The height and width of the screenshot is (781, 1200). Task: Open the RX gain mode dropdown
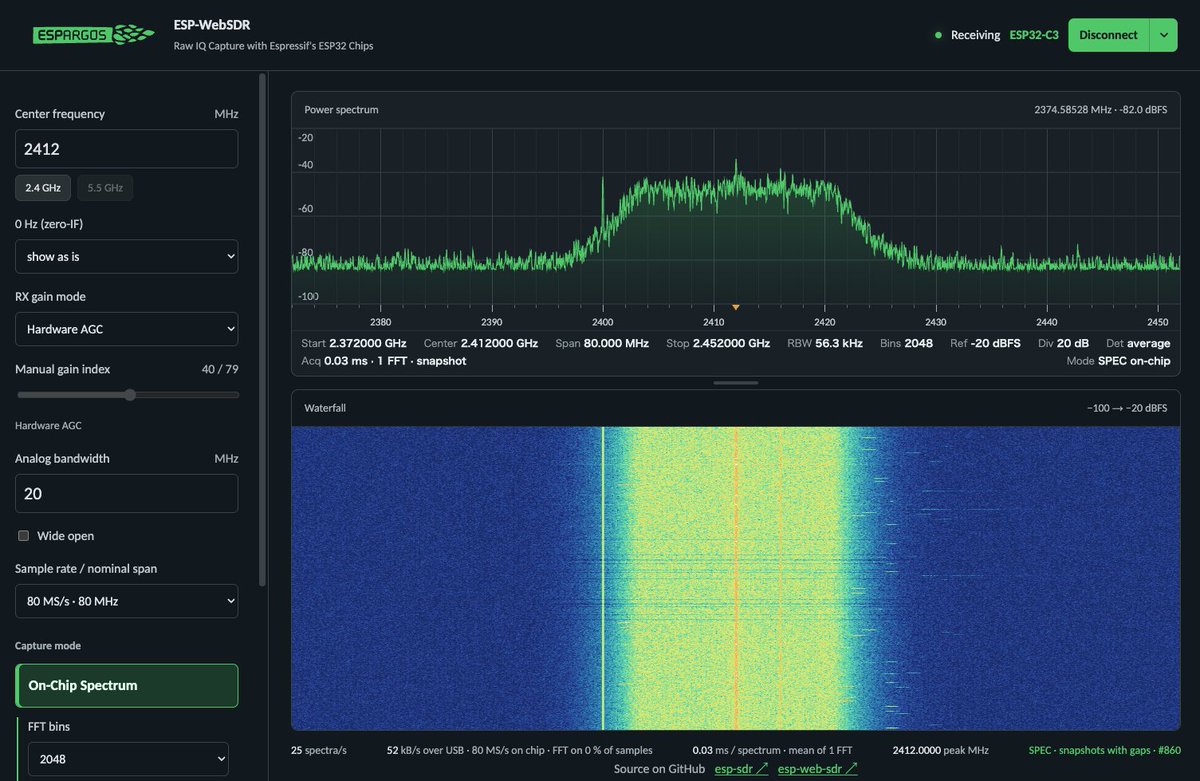127,329
